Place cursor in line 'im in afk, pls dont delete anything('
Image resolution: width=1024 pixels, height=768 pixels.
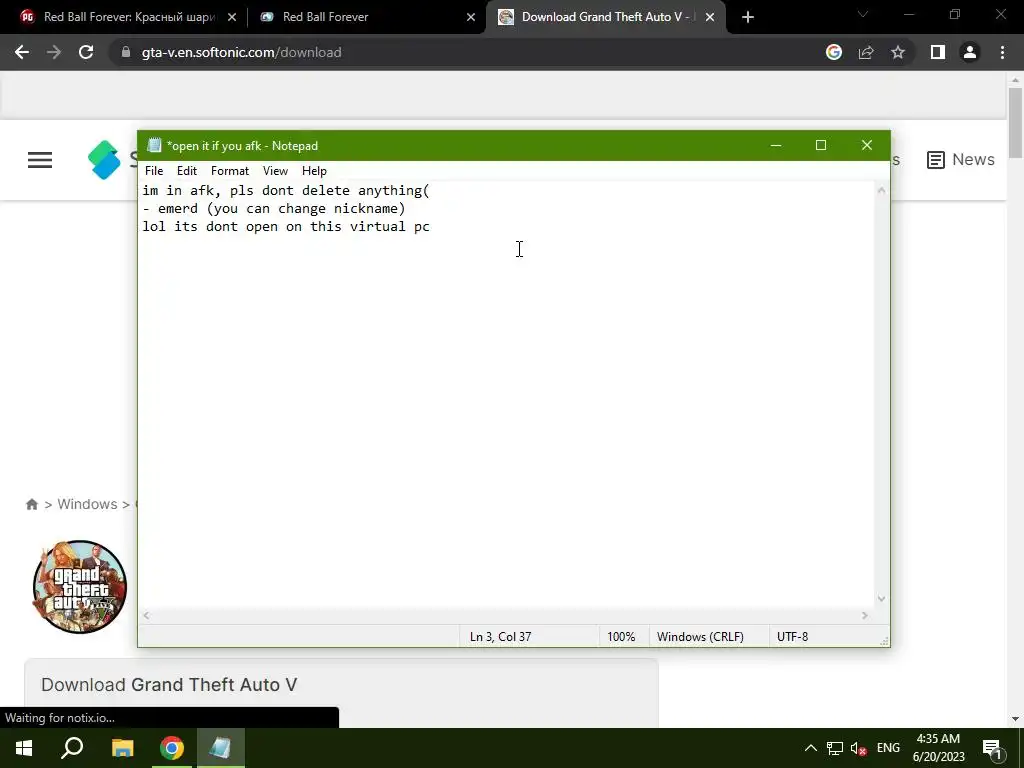tap(286, 191)
